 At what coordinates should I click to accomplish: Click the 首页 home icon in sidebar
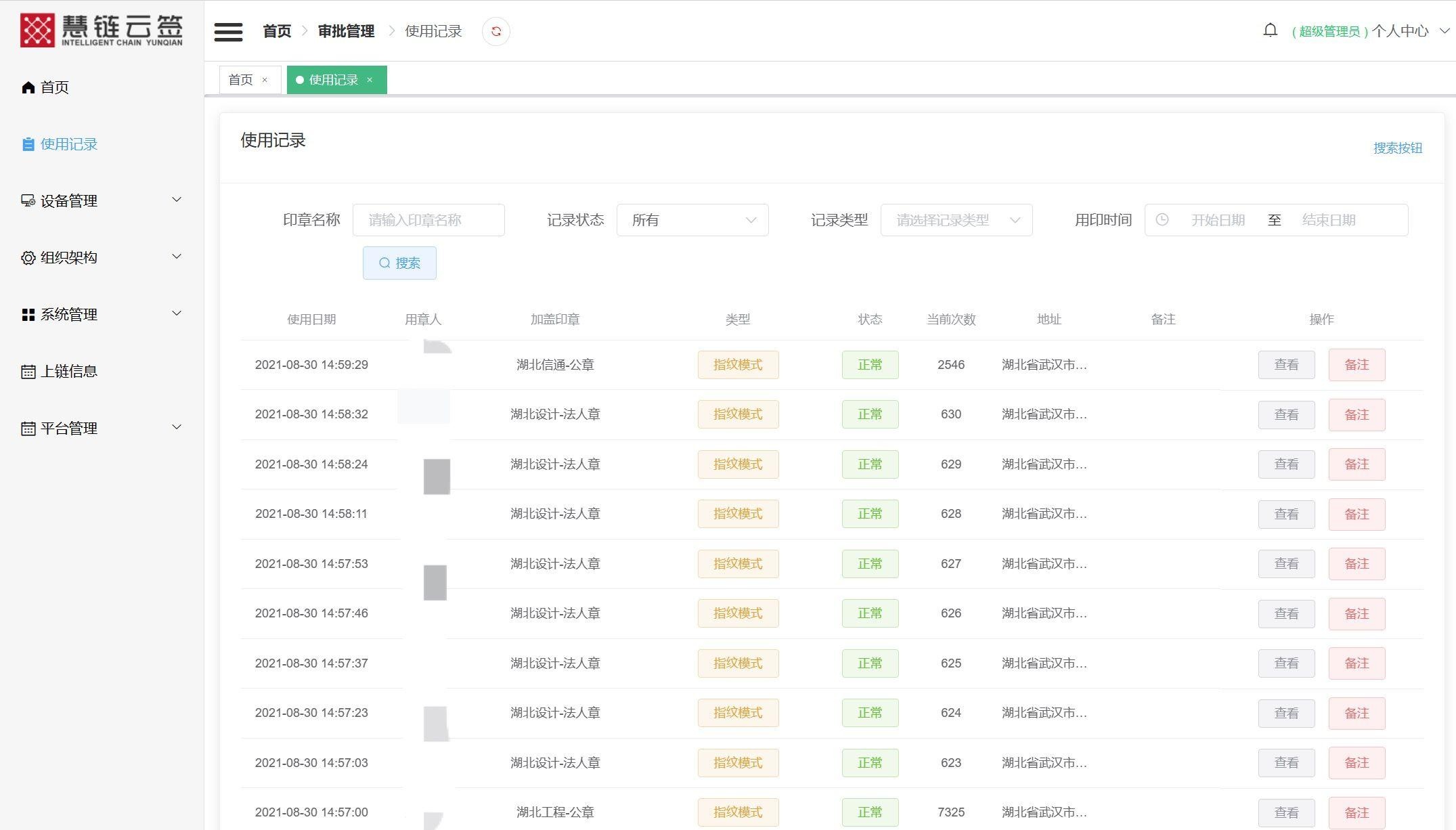[28, 87]
